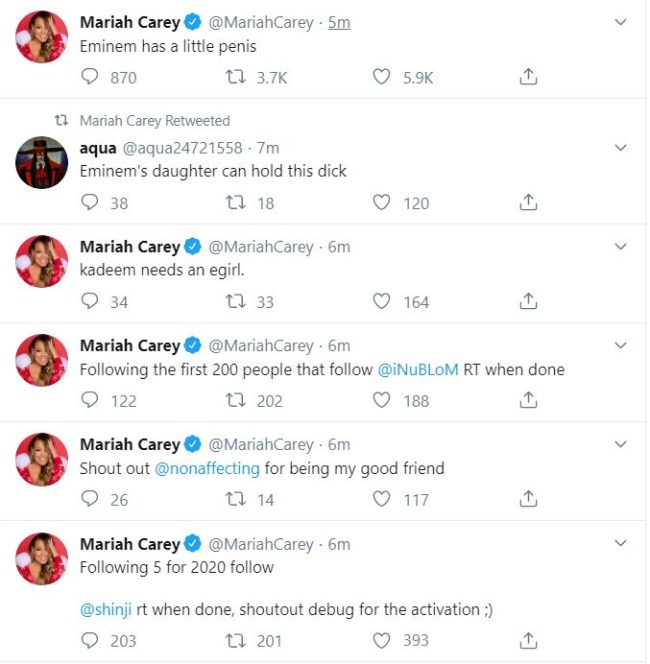Open the @shinji mention link

coord(105,610)
